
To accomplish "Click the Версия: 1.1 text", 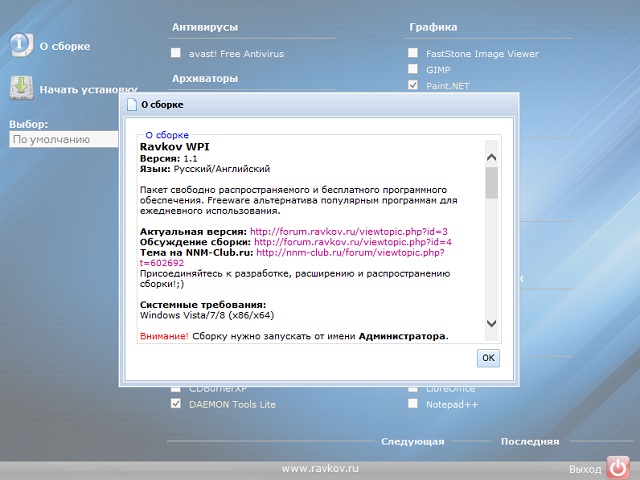I will [169, 158].
